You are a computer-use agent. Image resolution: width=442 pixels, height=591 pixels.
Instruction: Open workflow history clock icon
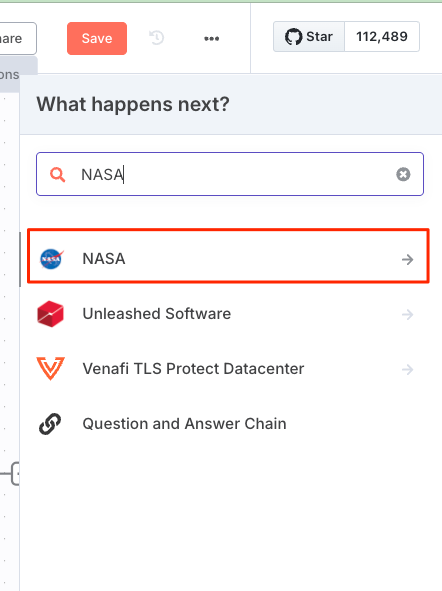(x=157, y=38)
